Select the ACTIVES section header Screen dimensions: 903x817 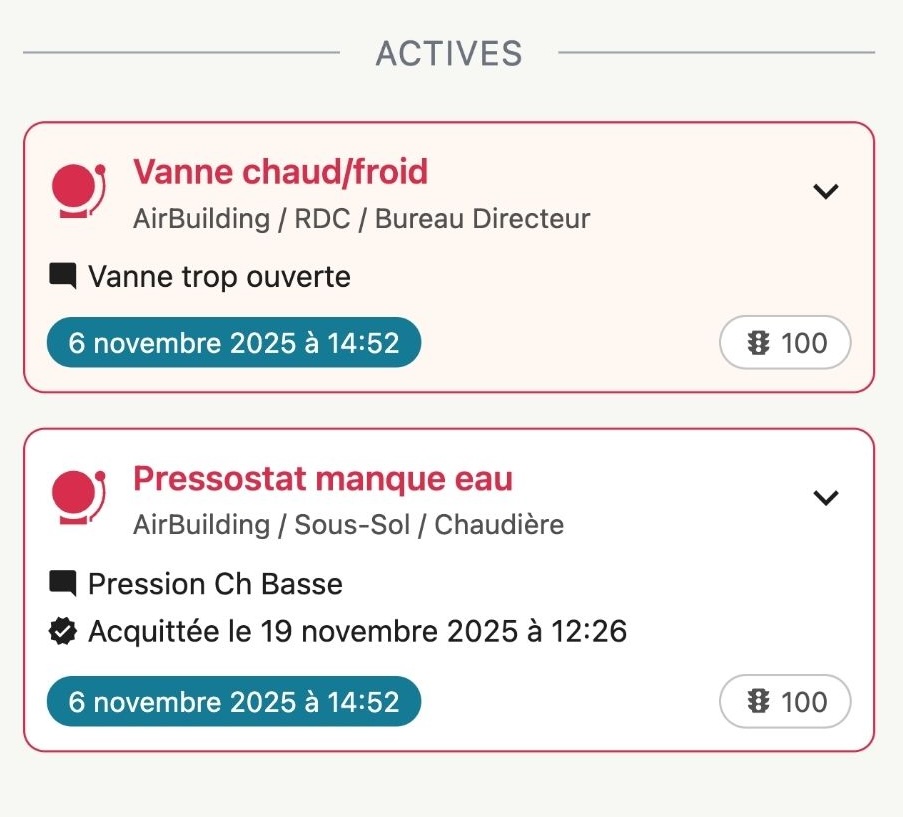[449, 53]
